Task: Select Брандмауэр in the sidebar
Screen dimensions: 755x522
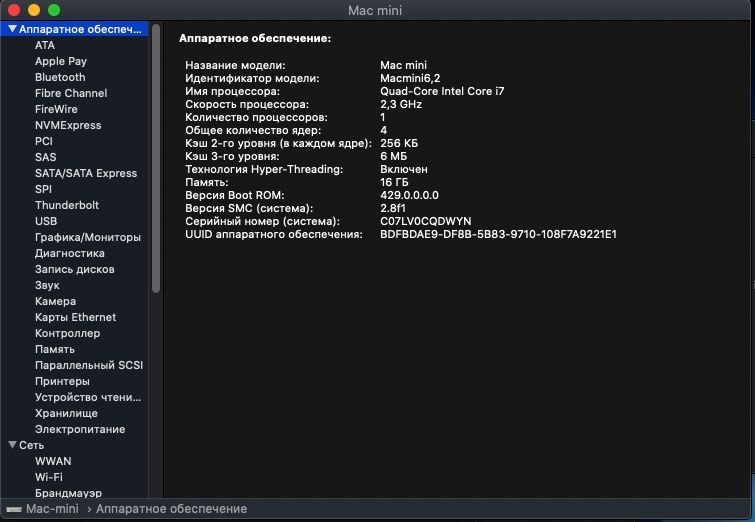Action: tap(68, 493)
